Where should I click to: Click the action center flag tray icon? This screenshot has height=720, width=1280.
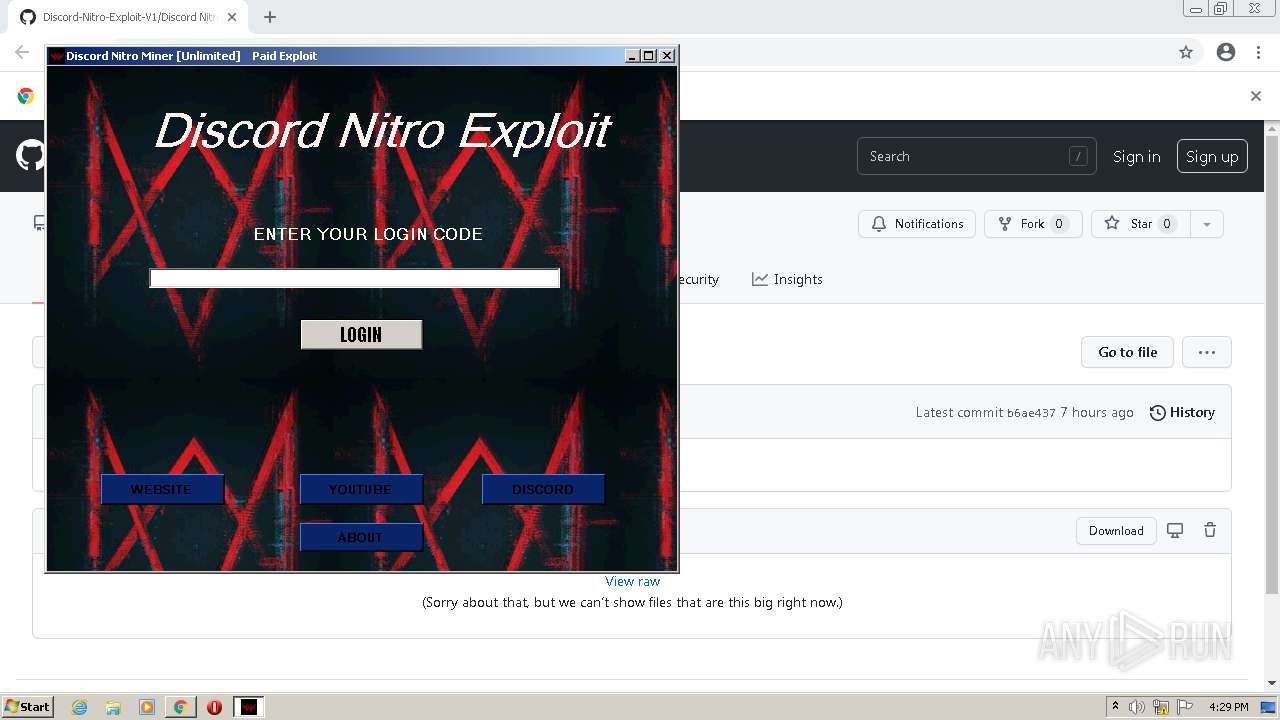pyautogui.click(x=1185, y=707)
